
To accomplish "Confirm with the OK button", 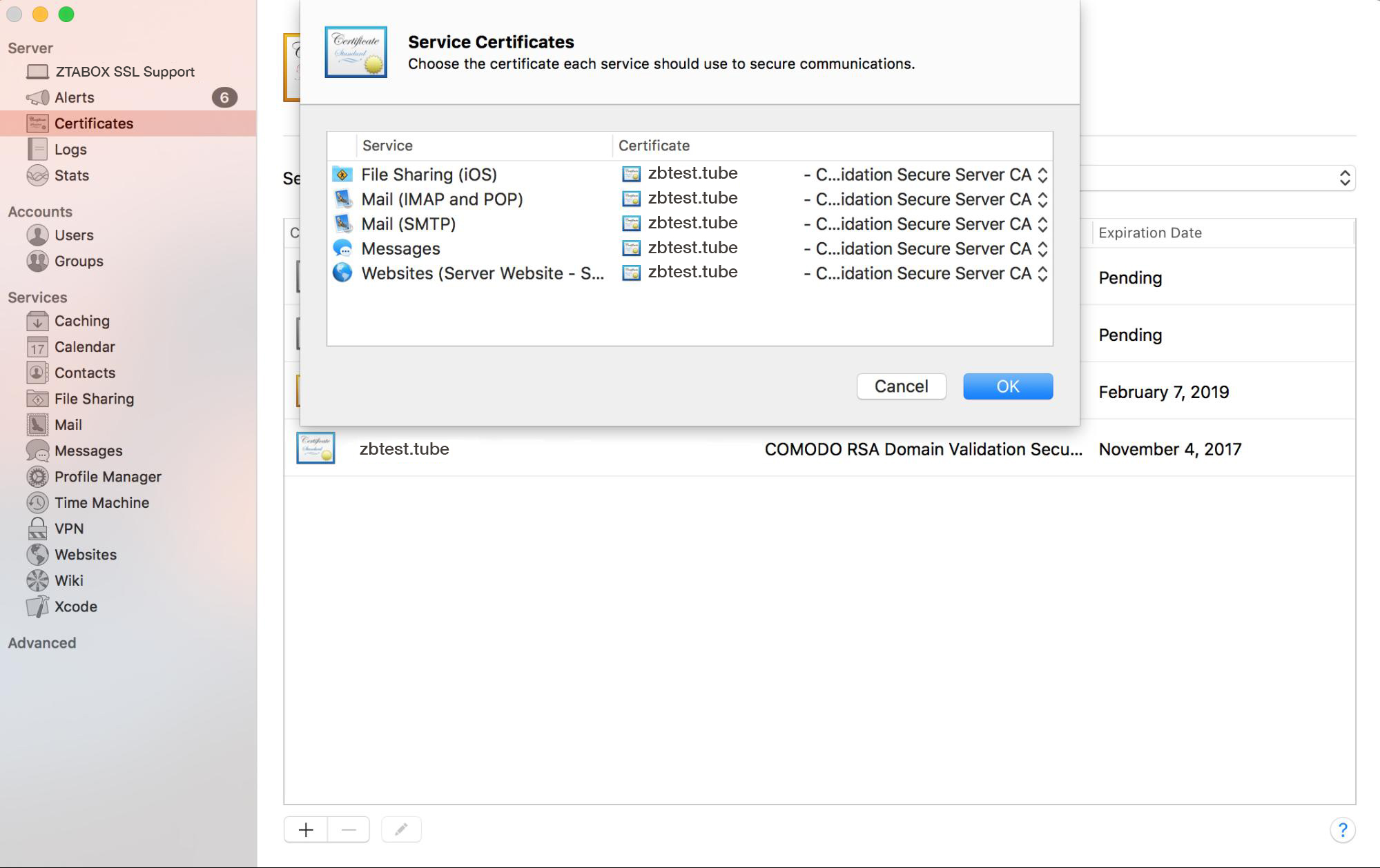I will [1007, 386].
